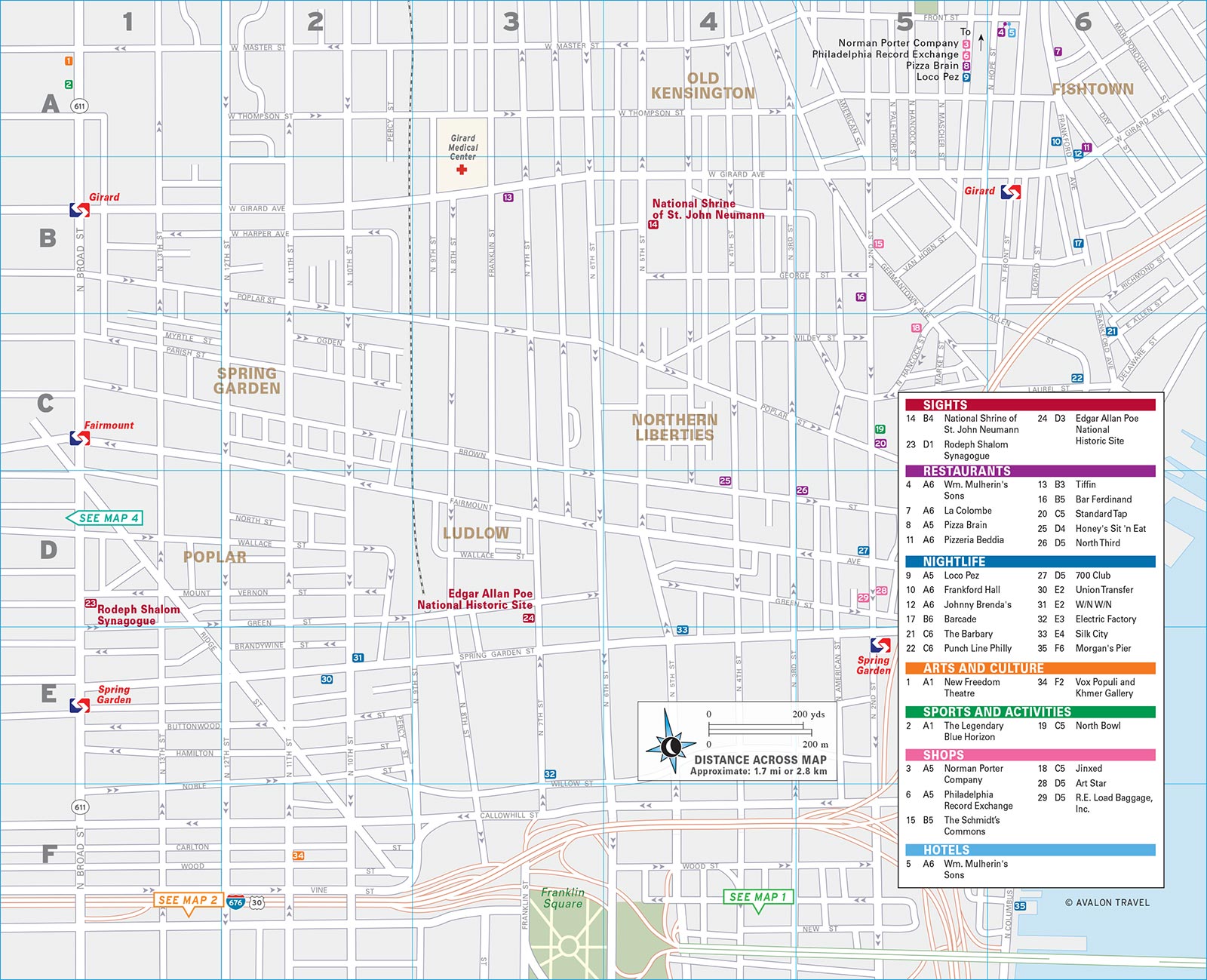Viewport: 1207px width, 980px height.
Task: Click the Franklin Square park label
Action: 563,898
